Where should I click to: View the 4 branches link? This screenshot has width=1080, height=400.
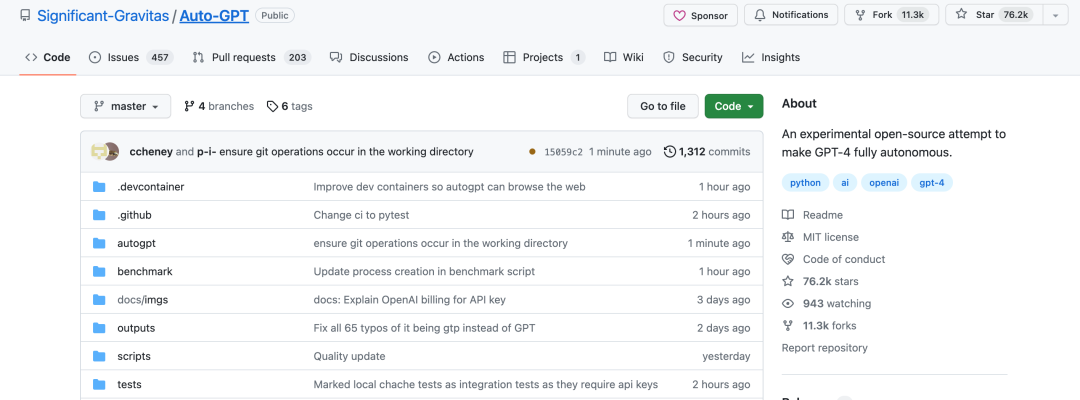219,106
